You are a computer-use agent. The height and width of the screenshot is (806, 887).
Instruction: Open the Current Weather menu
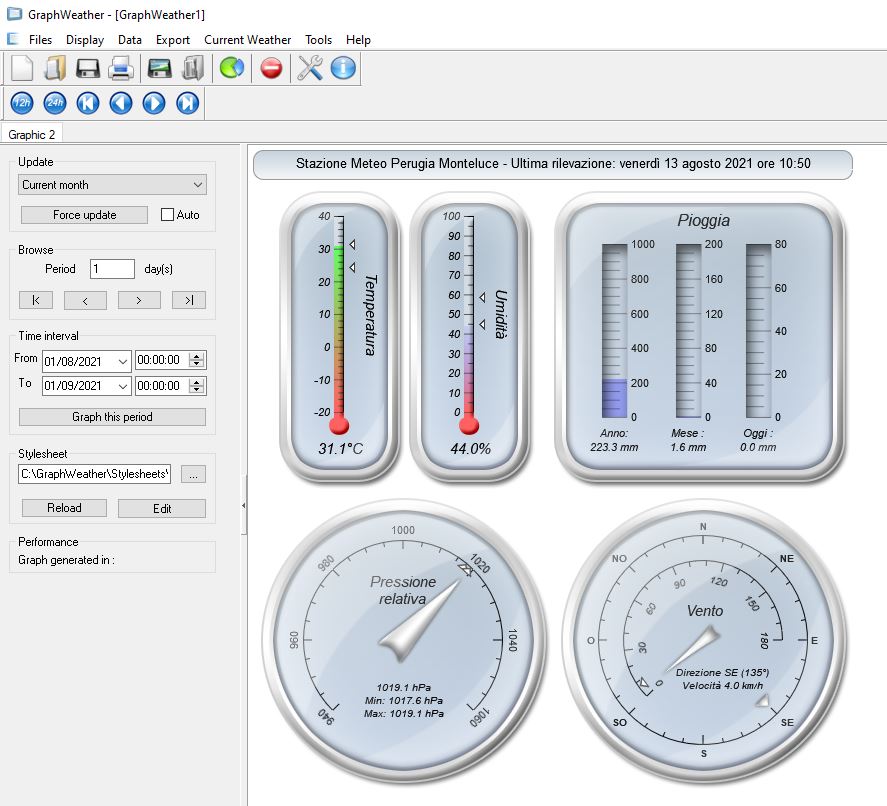[x=248, y=40]
